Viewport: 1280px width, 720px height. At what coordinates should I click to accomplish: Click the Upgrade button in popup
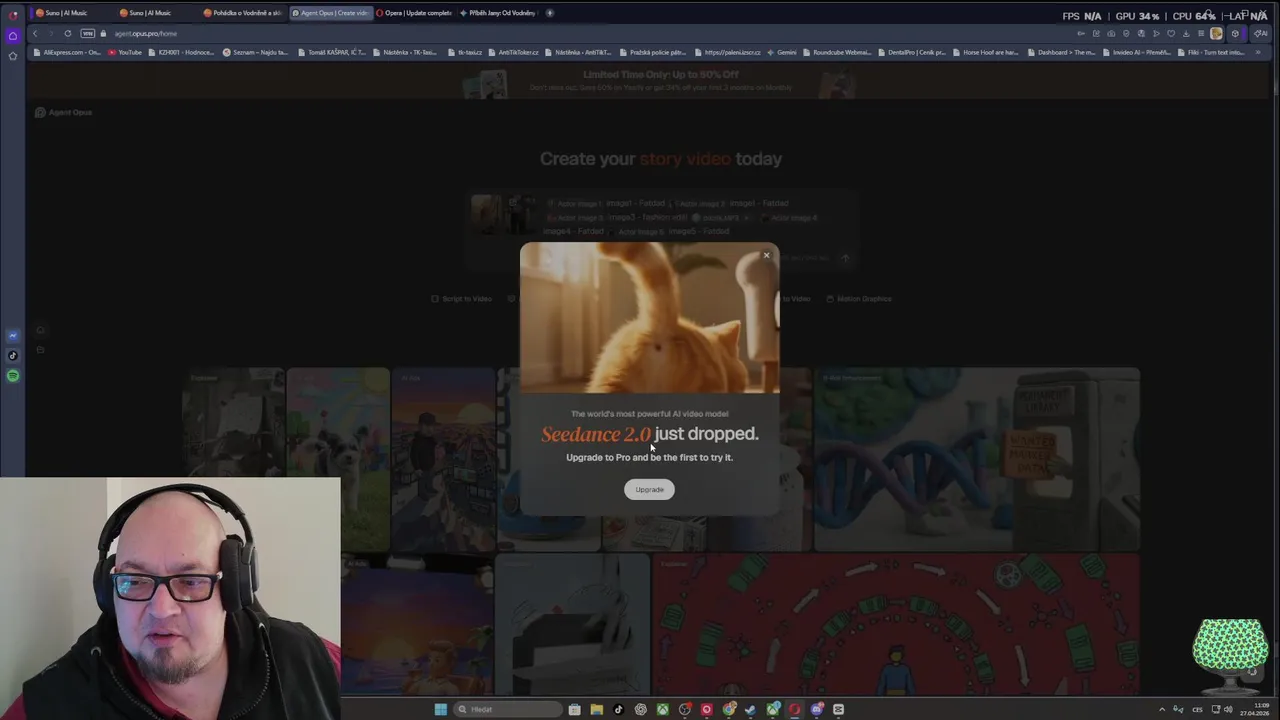[649, 489]
